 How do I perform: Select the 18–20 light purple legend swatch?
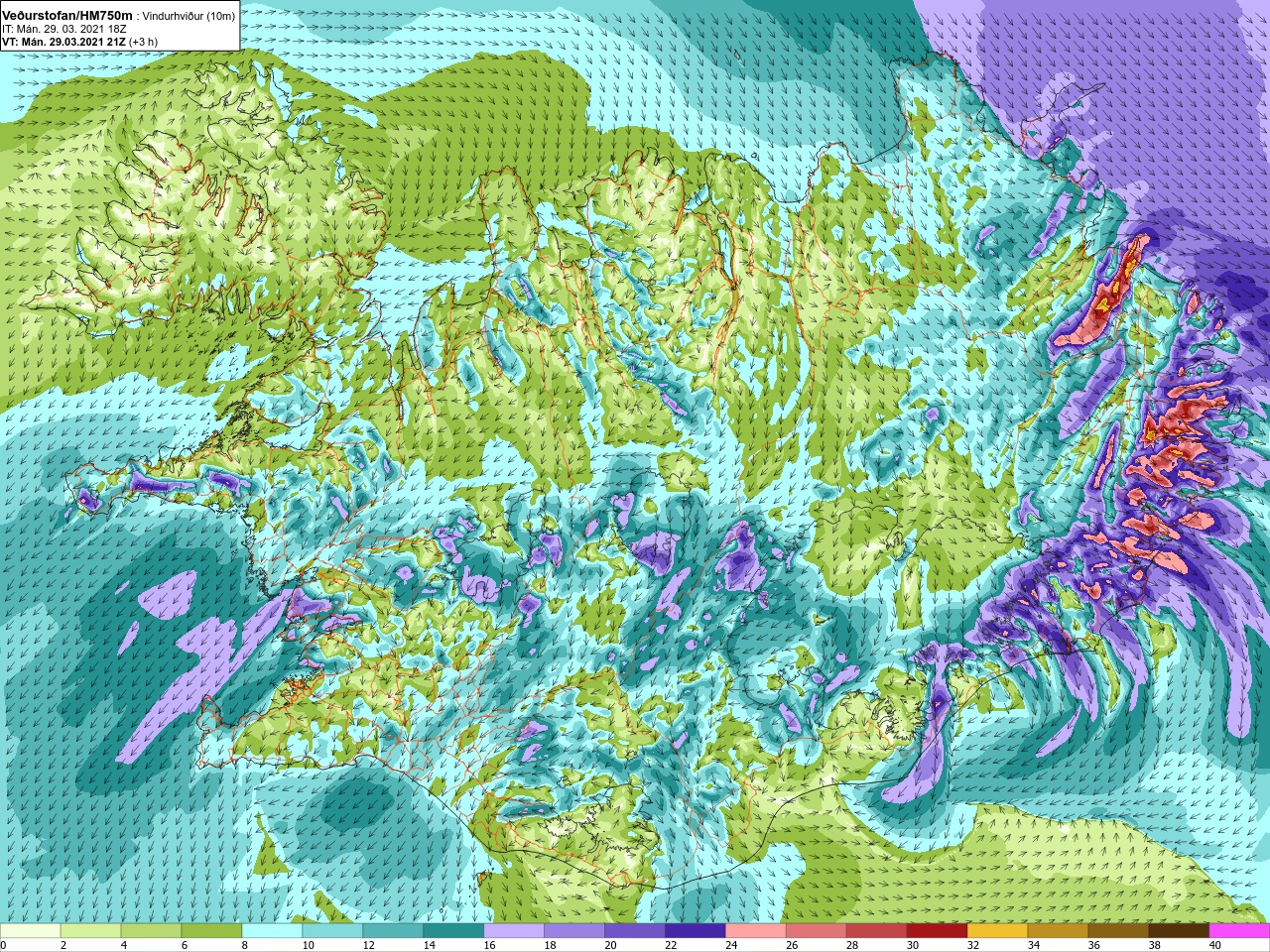tap(574, 930)
